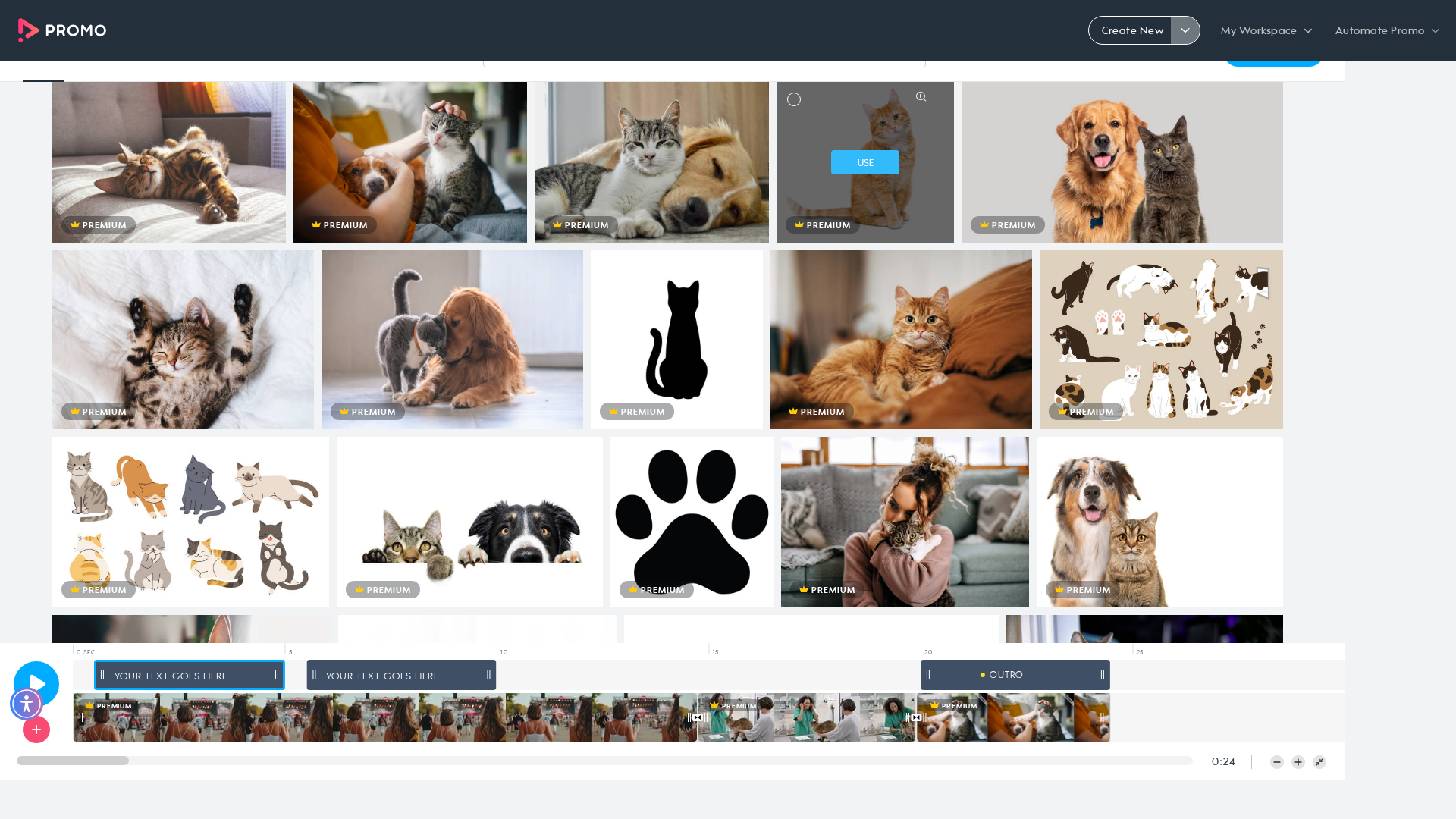Choose the black paw print image
The width and height of the screenshot is (1456, 819).
pyautogui.click(x=692, y=522)
